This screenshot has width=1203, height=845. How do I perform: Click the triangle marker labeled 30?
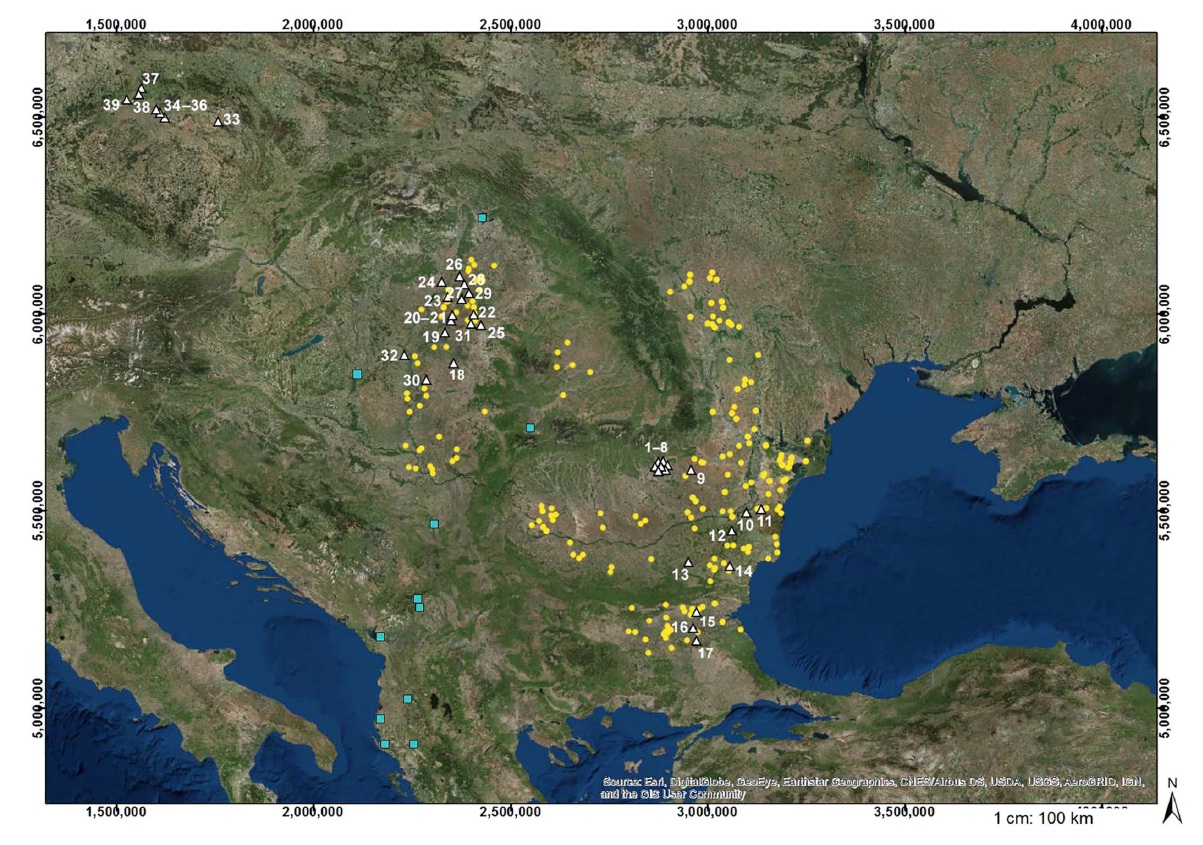(426, 380)
